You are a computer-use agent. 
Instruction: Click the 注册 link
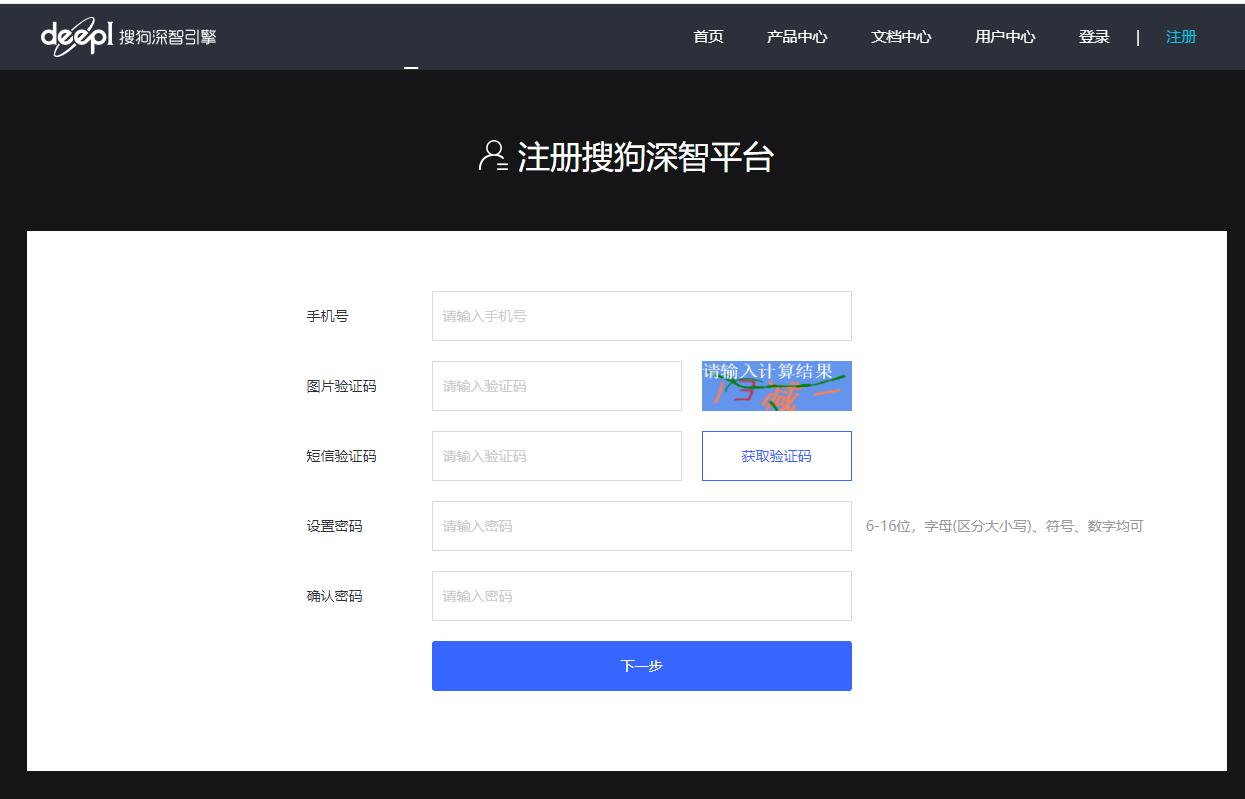pos(1181,37)
